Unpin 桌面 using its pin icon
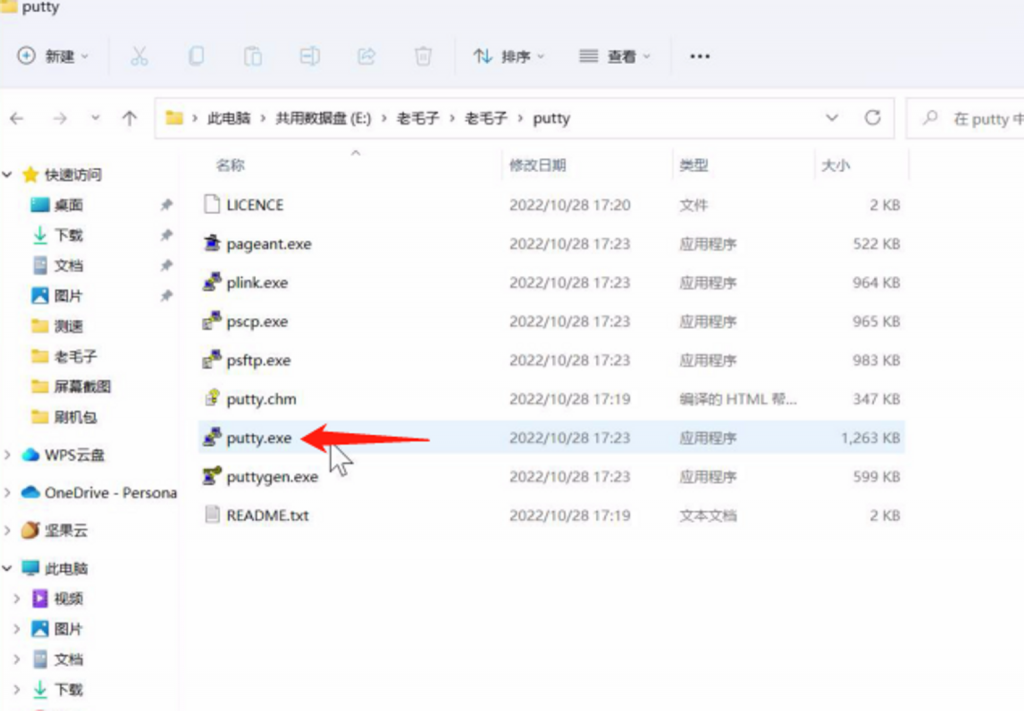Image resolution: width=1024 pixels, height=711 pixels. coord(167,205)
